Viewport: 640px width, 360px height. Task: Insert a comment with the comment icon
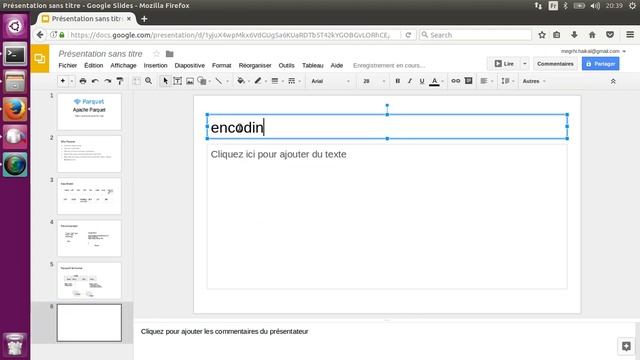pos(469,81)
